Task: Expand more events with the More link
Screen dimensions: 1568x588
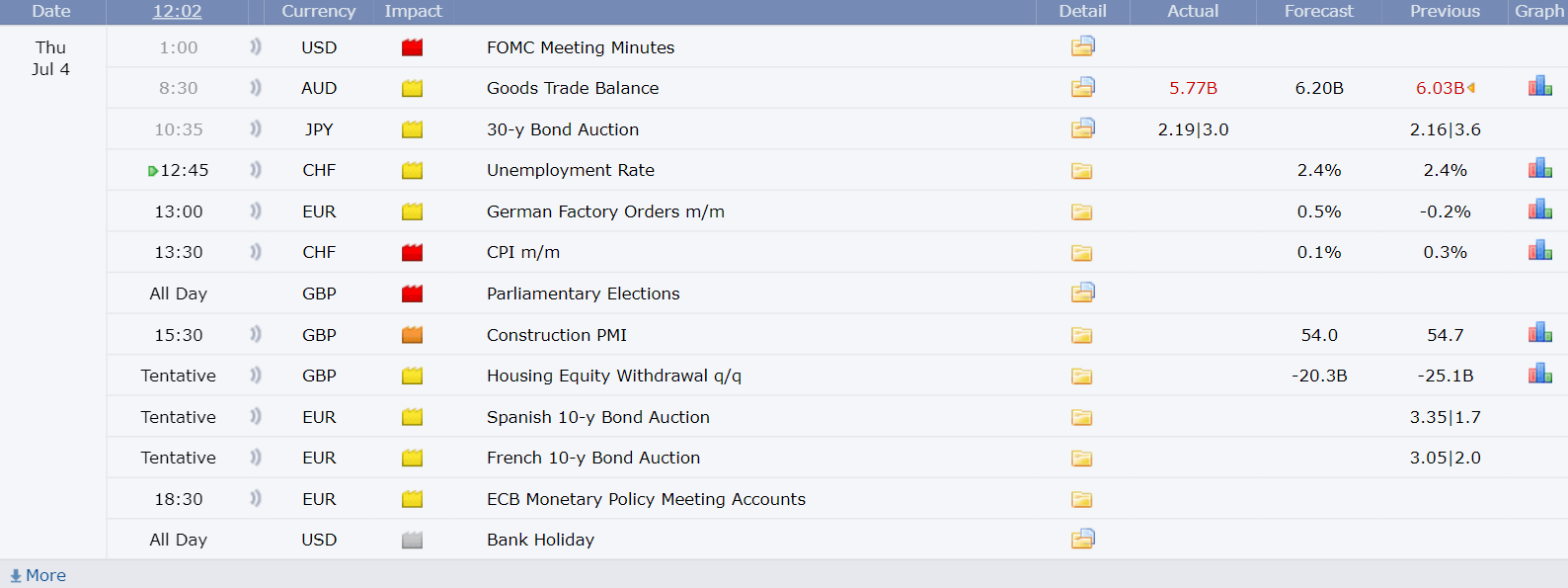Action: tap(39, 575)
